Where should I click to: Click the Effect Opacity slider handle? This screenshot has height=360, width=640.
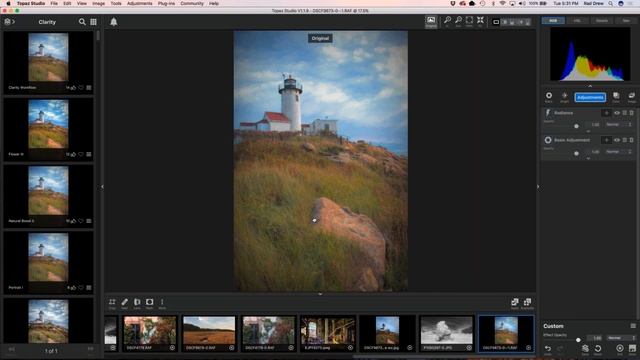(578, 340)
